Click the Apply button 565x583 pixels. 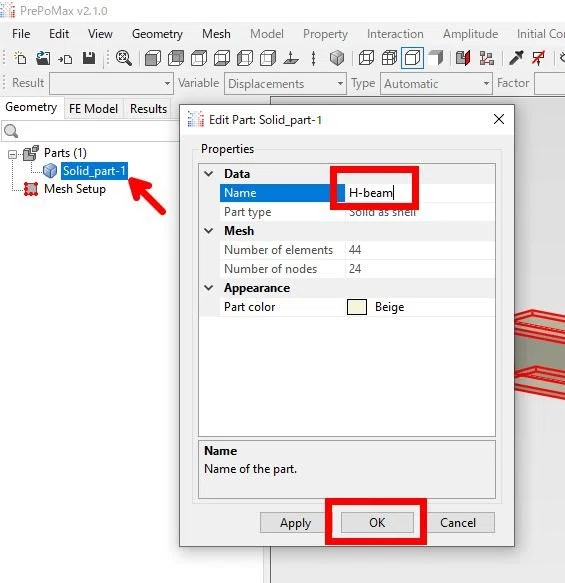pyautogui.click(x=295, y=522)
